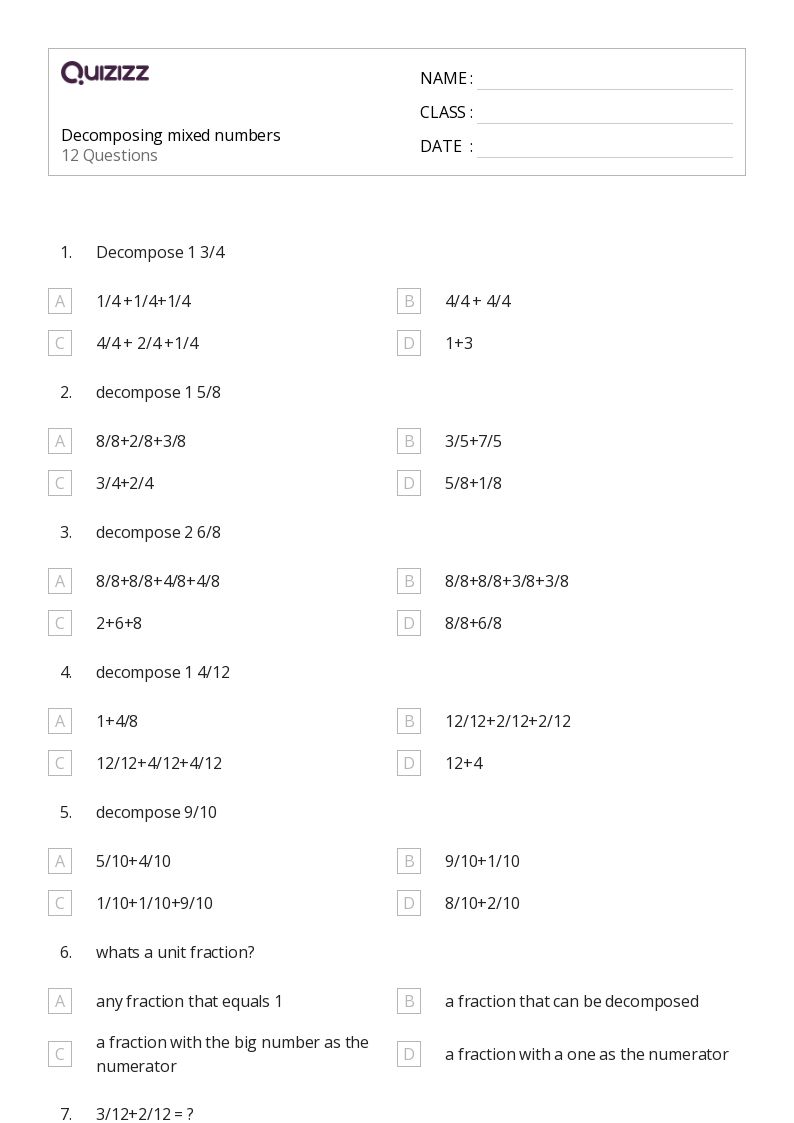Mark option D '1+3'
The image size is (794, 1123).
409,343
